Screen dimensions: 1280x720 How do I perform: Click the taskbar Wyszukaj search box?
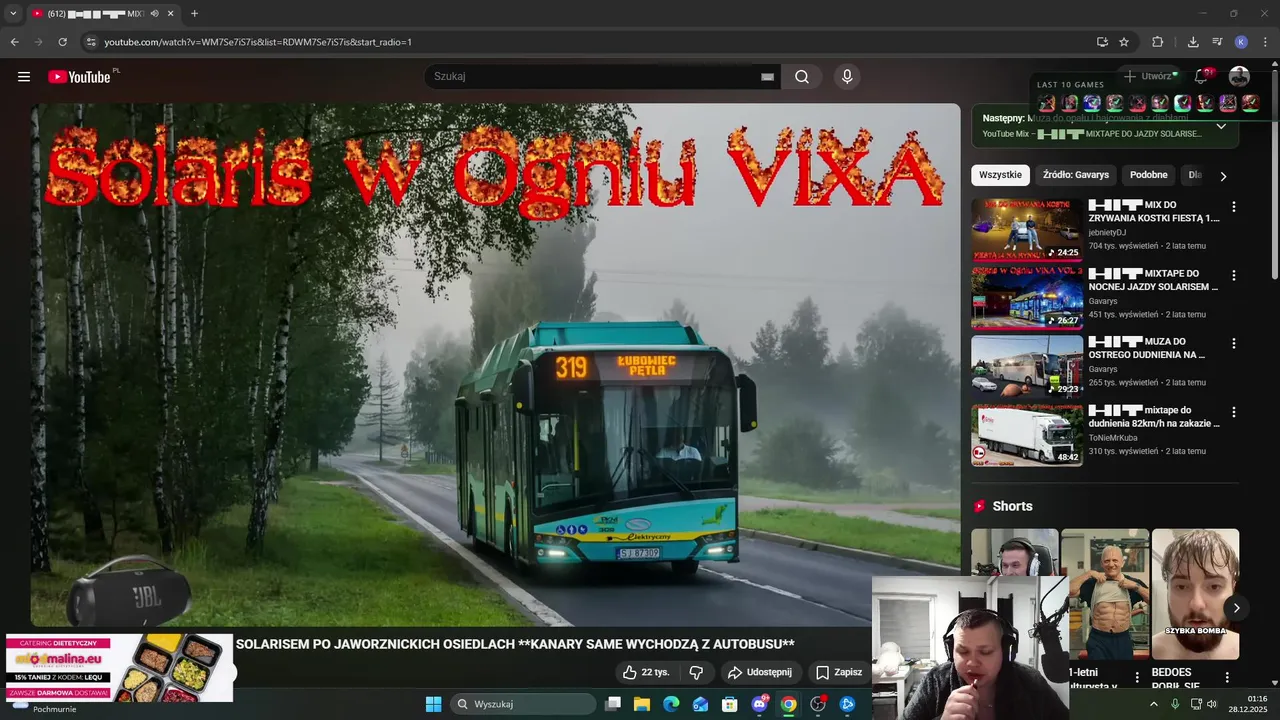tap(521, 704)
